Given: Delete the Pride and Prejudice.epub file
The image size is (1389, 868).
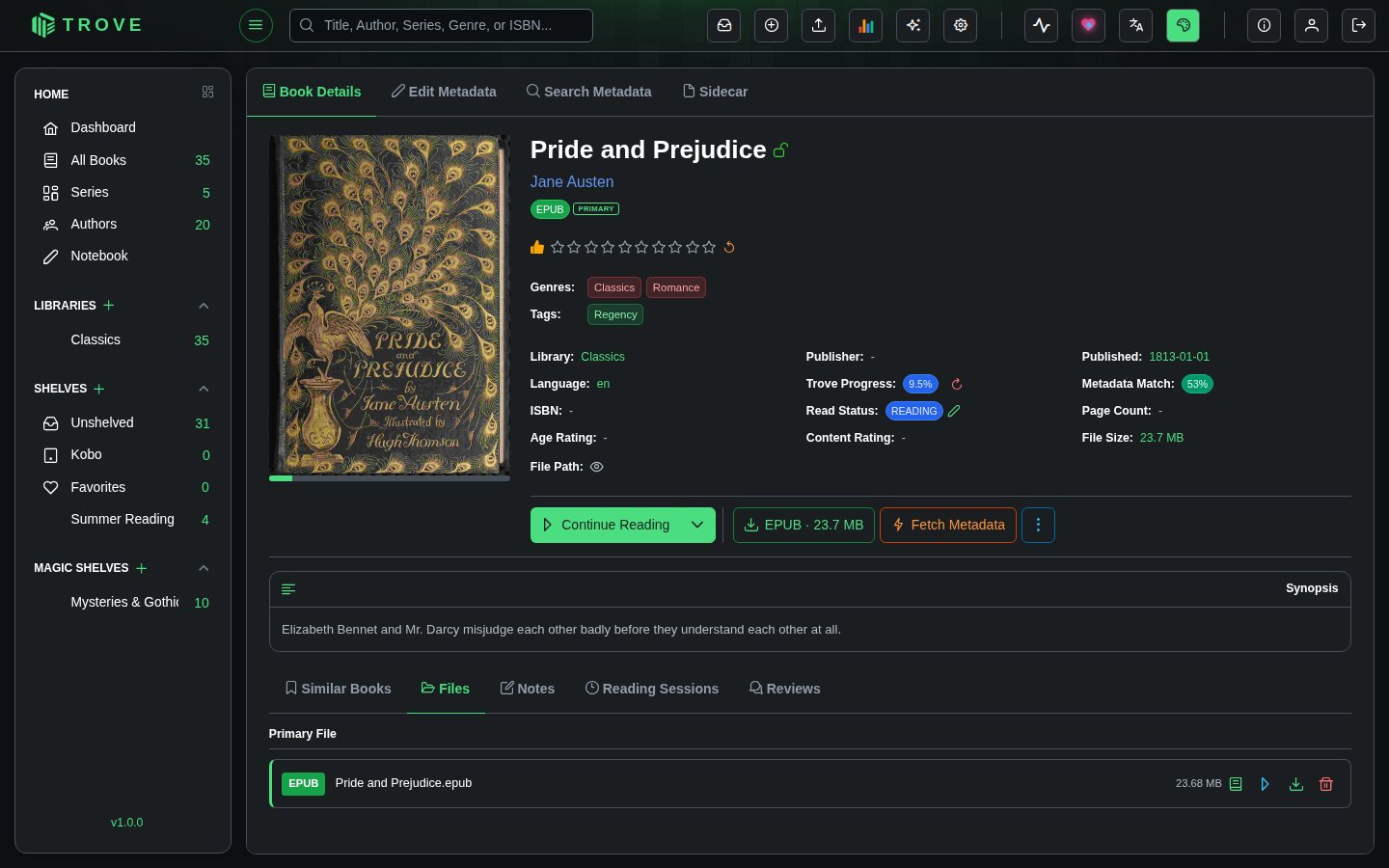Looking at the screenshot, I should (1326, 784).
